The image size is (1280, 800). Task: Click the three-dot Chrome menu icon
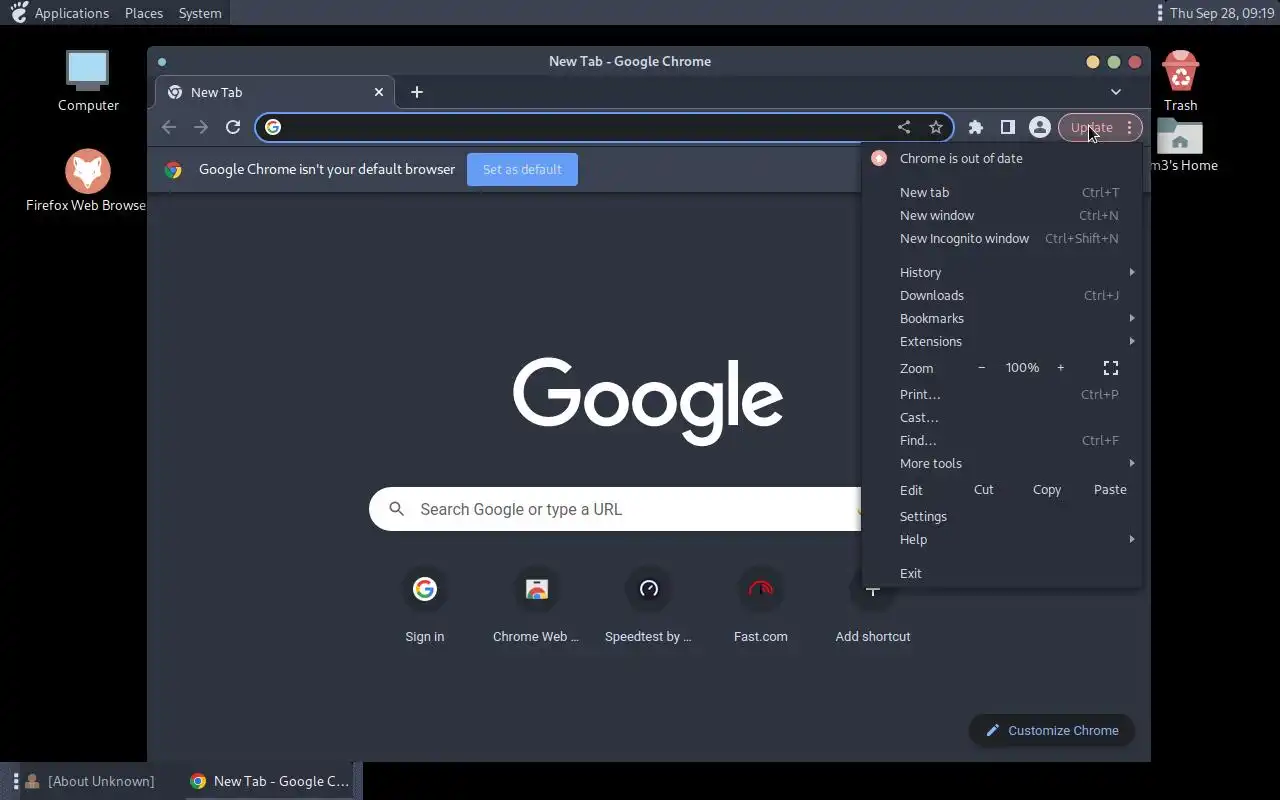point(1129,127)
